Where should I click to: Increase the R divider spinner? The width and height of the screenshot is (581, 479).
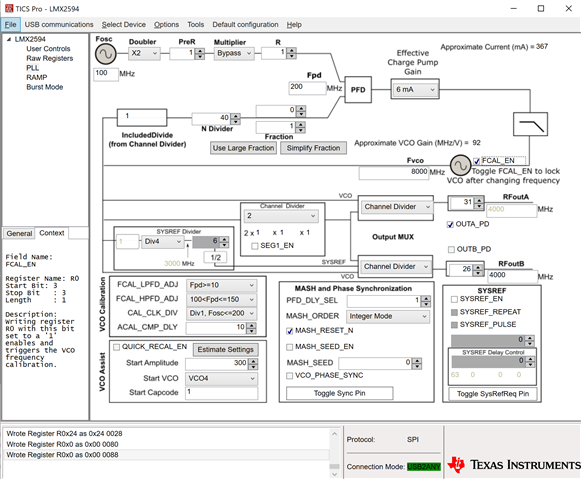click(292, 51)
